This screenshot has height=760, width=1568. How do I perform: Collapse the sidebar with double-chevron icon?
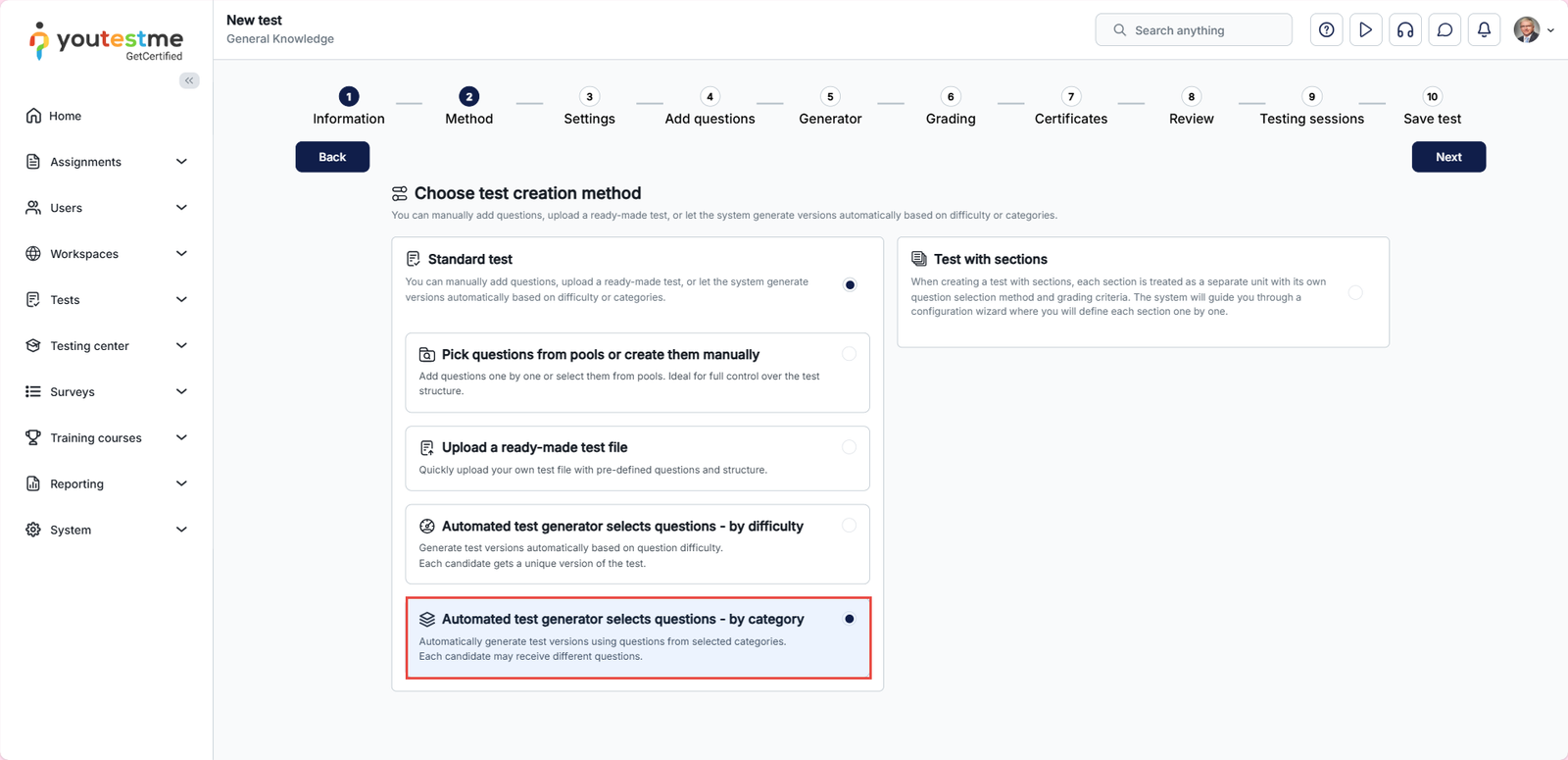(189, 80)
